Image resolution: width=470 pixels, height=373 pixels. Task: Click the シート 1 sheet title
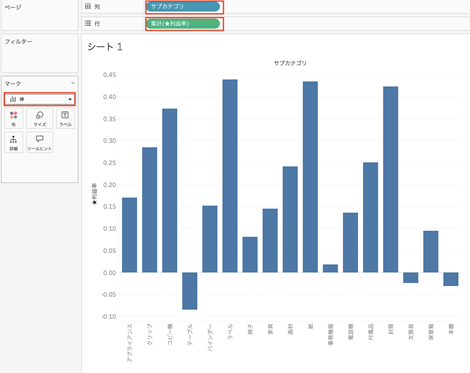[105, 47]
